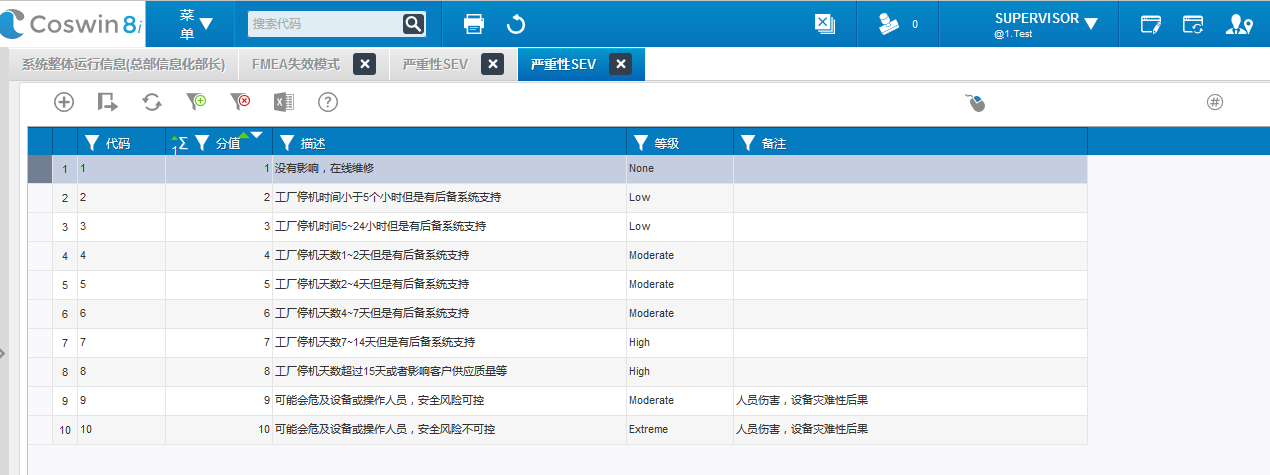Select row 1 没有影响，在线维修
The image size is (1270, 475).
(x=557, y=169)
